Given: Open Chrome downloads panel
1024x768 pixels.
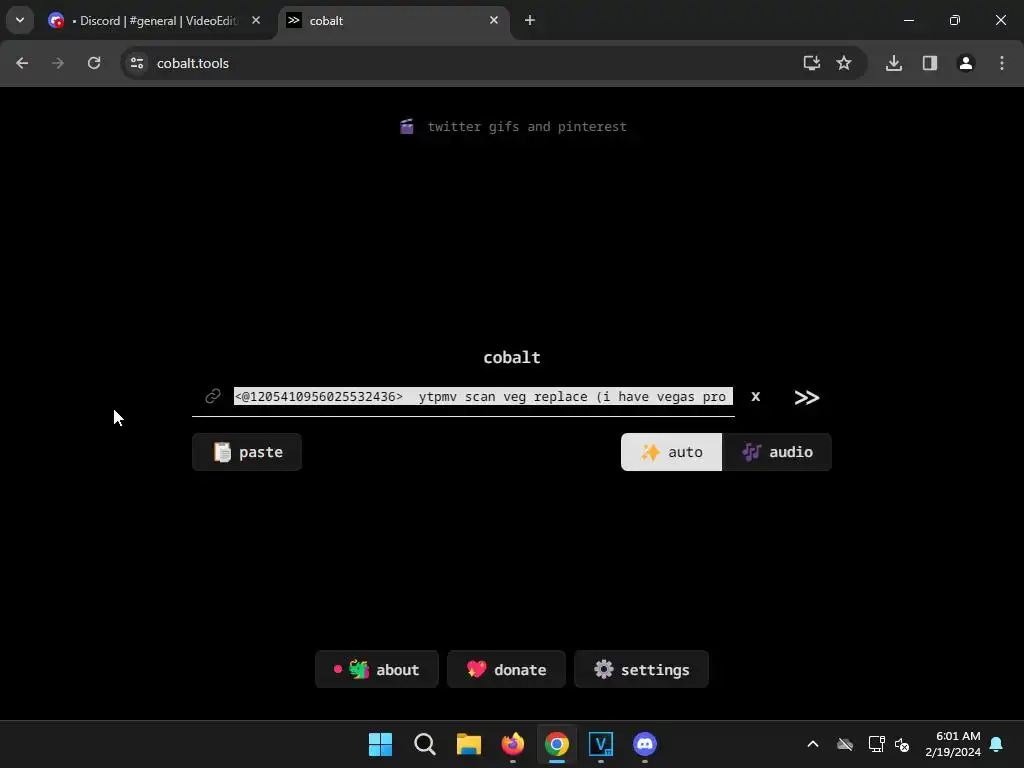Looking at the screenshot, I should tap(894, 63).
